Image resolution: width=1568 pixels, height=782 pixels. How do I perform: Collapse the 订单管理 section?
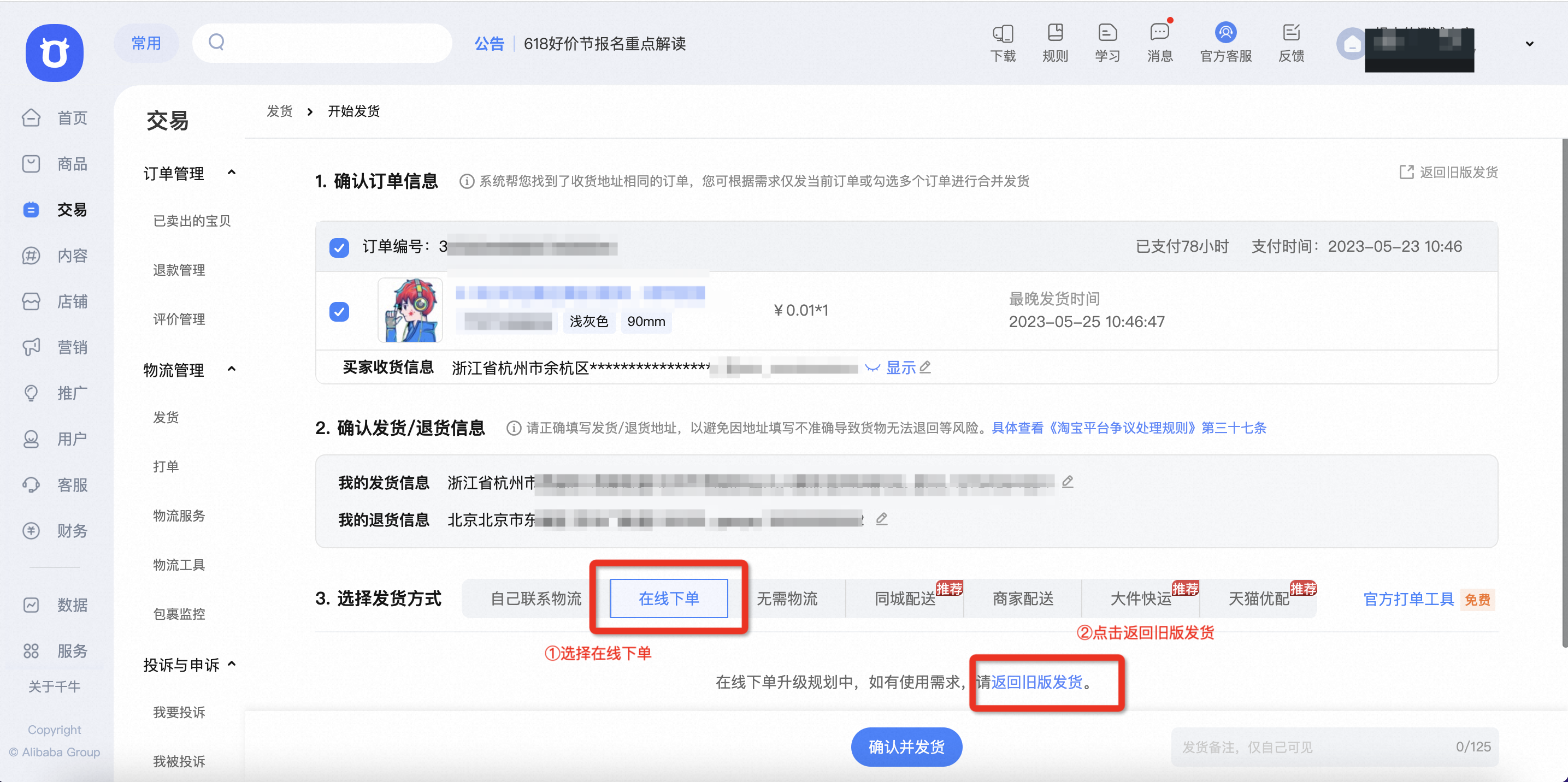click(231, 173)
